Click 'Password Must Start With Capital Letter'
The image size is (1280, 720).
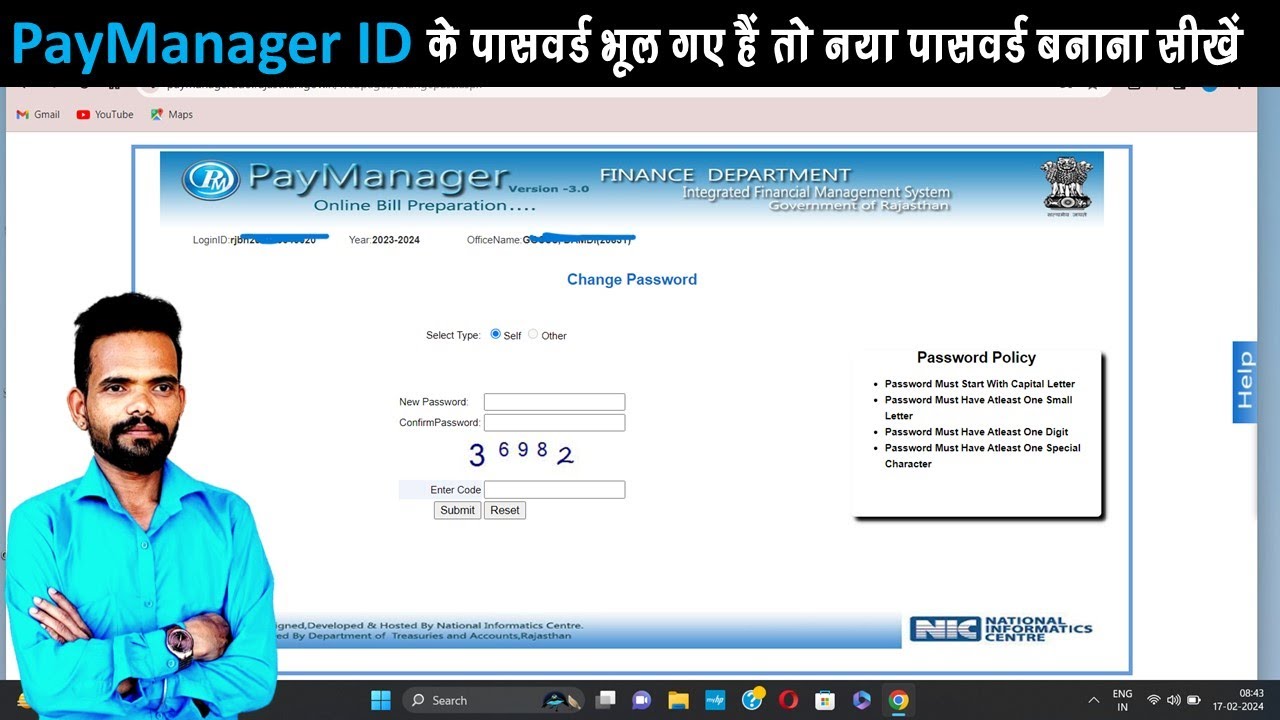980,384
